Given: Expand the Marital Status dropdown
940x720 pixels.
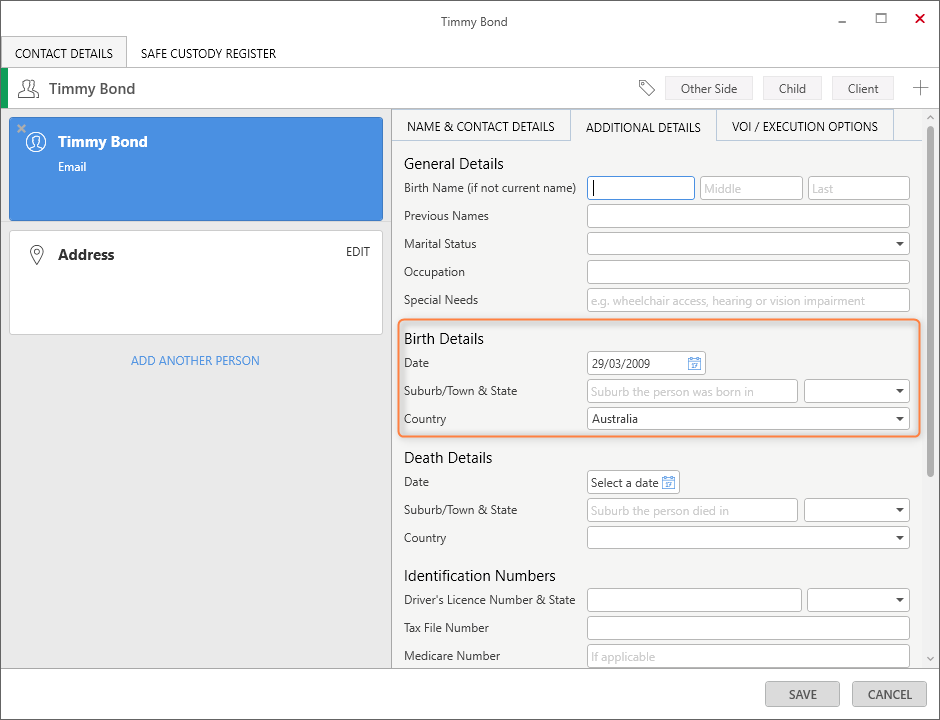Looking at the screenshot, I should pyautogui.click(x=899, y=244).
